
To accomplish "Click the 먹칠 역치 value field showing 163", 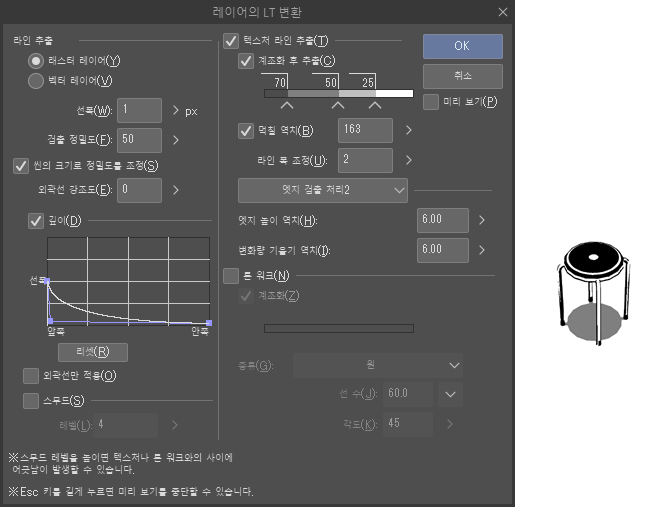I will tap(364, 130).
